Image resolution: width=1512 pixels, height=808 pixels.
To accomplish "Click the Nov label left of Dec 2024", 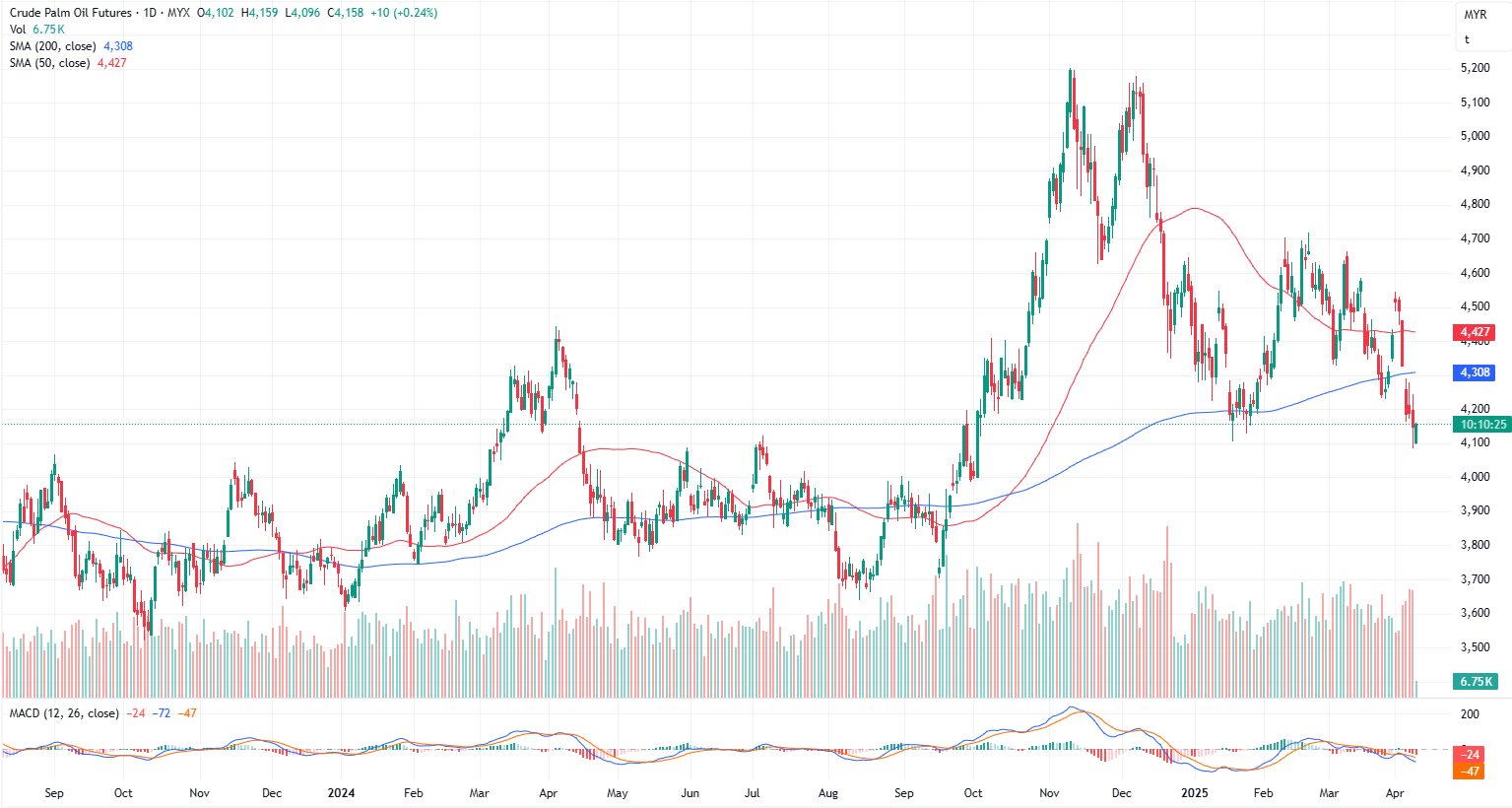I will pos(1049,793).
